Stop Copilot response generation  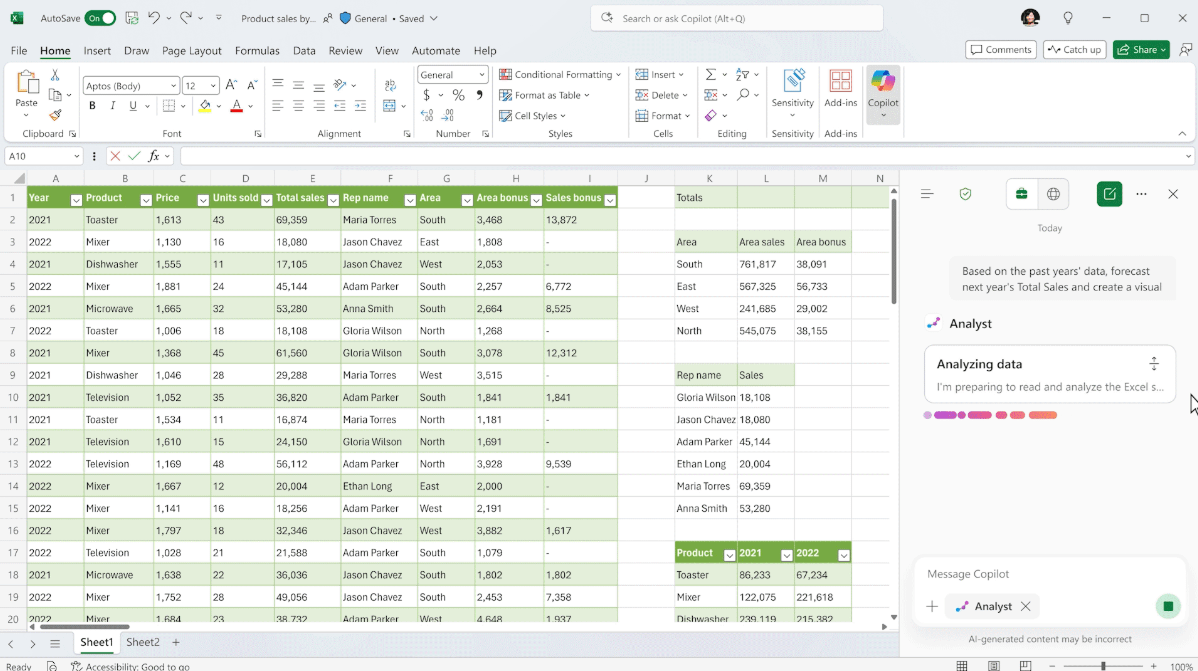[x=1167, y=606]
